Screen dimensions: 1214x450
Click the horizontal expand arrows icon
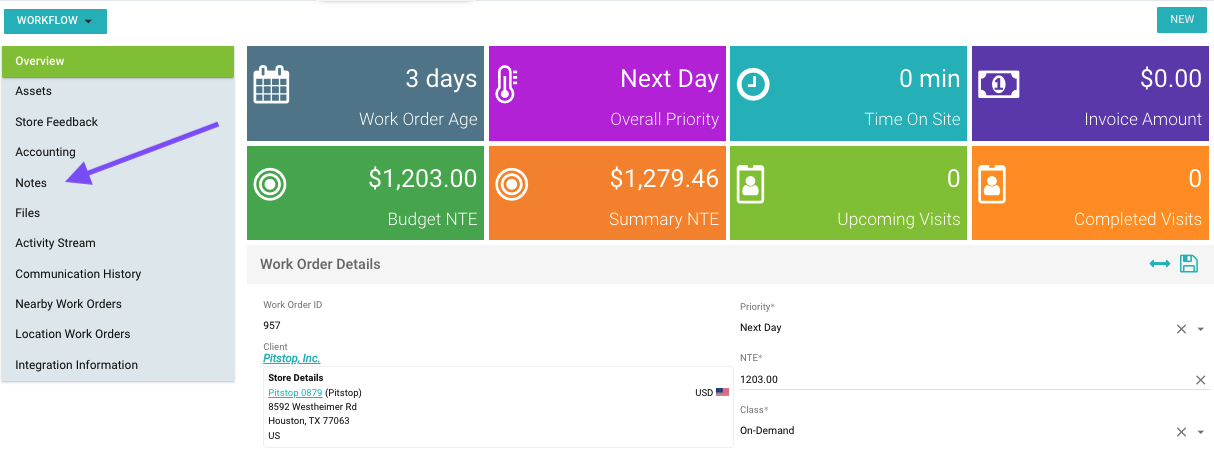[x=1160, y=264]
